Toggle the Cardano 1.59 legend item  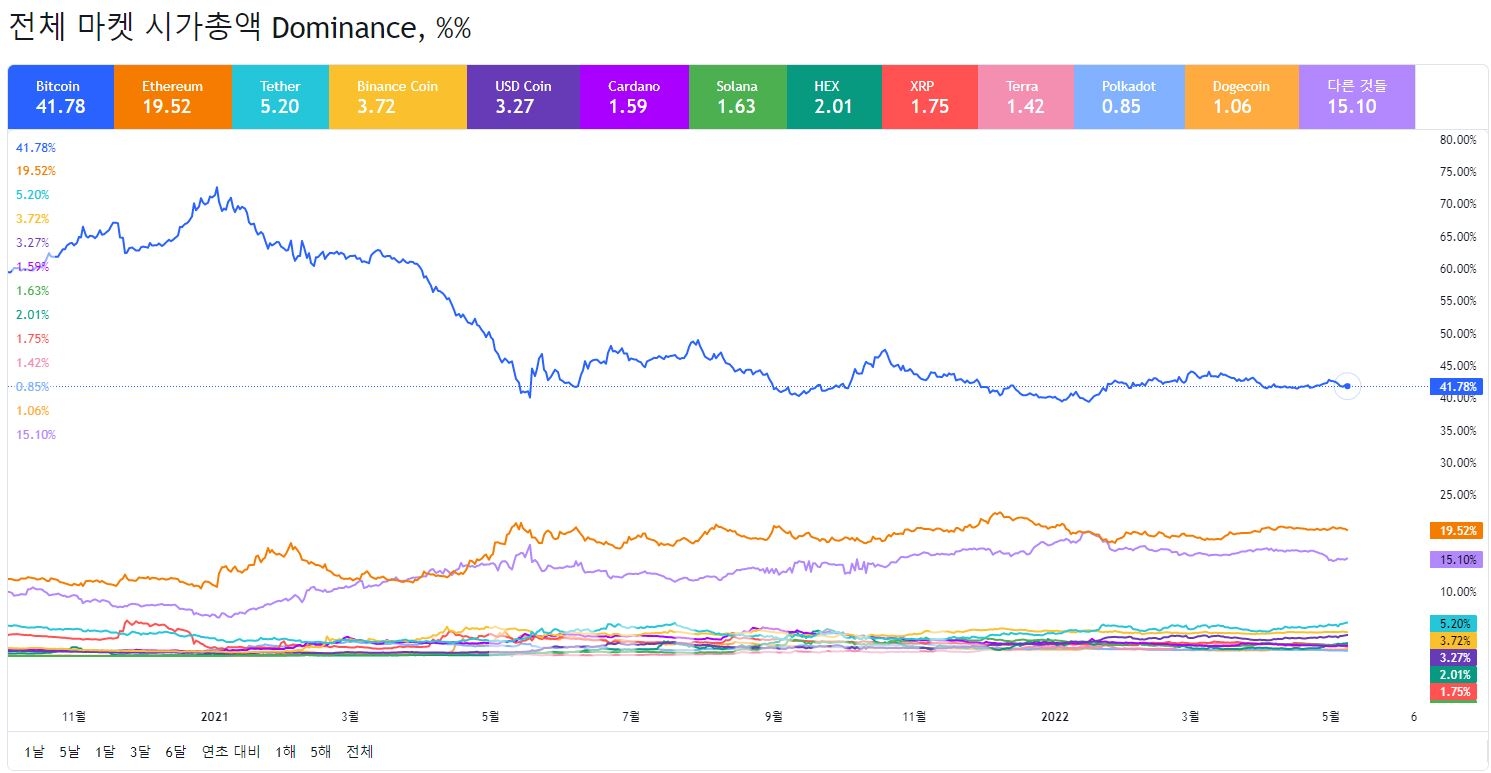(x=633, y=96)
